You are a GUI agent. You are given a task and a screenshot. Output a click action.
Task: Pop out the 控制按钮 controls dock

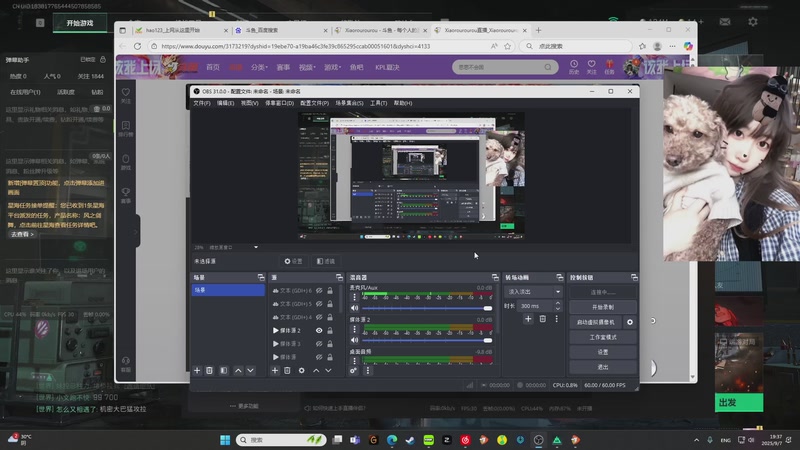coord(634,277)
